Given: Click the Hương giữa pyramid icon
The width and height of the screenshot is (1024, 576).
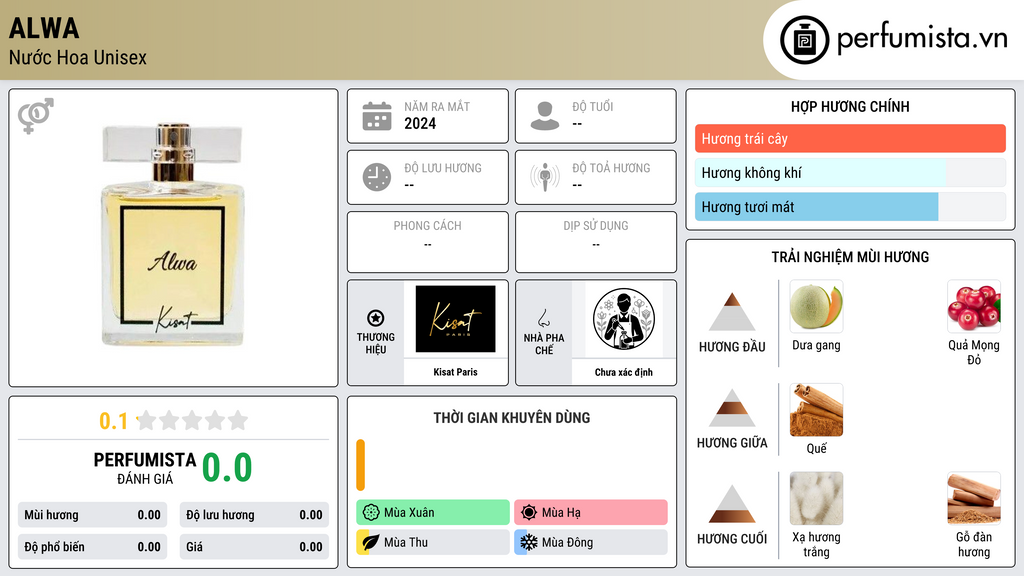Looking at the screenshot, I should (732, 408).
